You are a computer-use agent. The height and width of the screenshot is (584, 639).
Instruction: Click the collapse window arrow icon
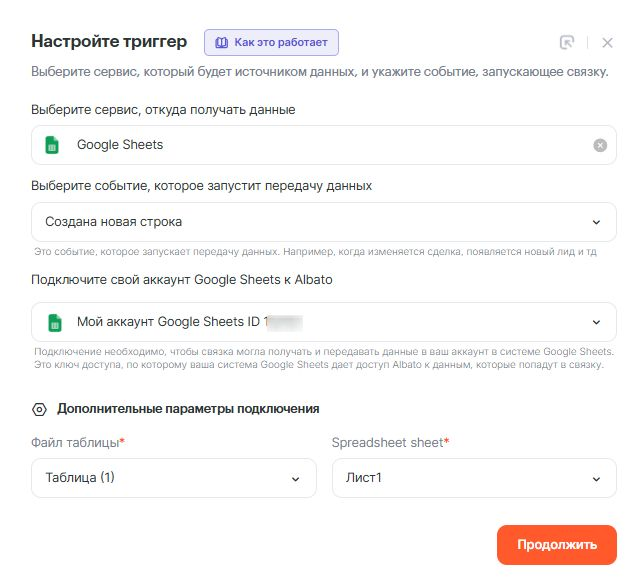(x=567, y=42)
